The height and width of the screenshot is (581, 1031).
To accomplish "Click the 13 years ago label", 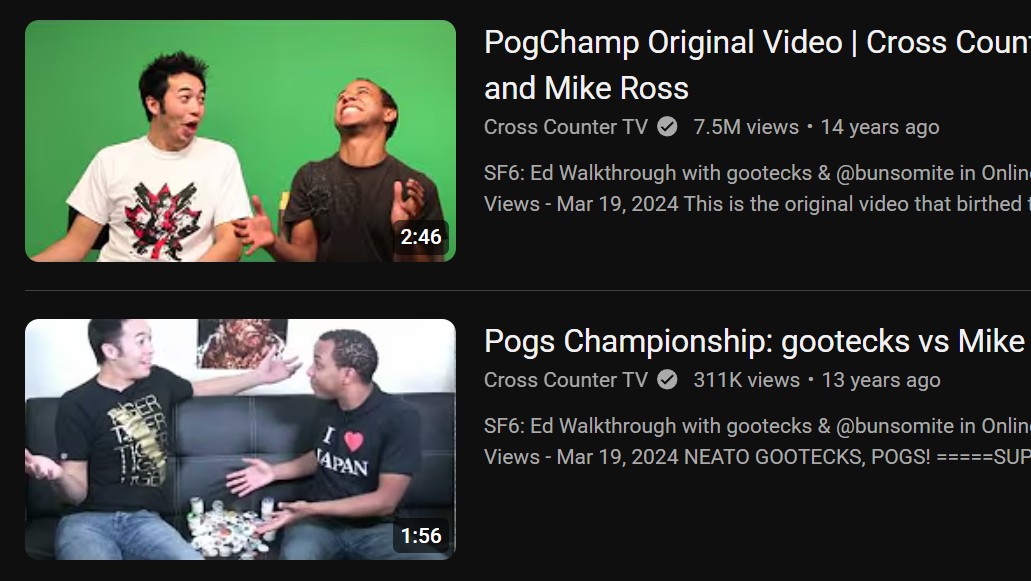I will [881, 380].
